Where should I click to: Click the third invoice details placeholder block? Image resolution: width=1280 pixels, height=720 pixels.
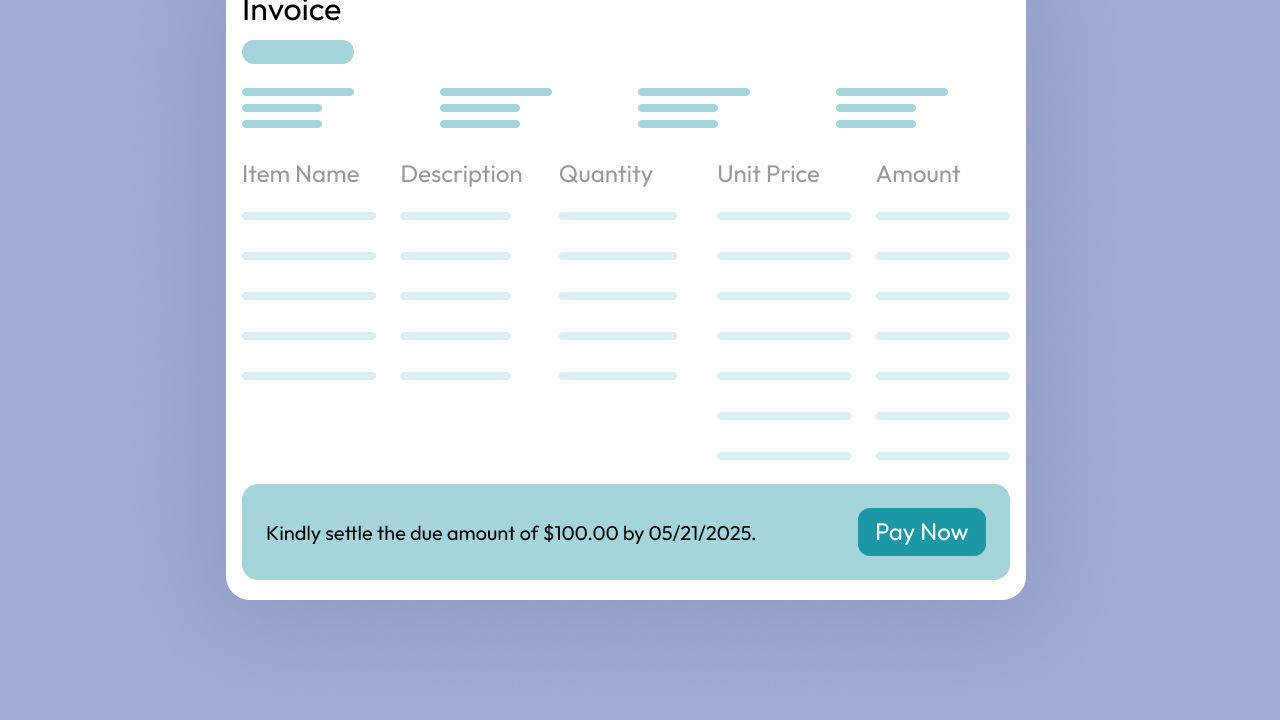pos(693,108)
